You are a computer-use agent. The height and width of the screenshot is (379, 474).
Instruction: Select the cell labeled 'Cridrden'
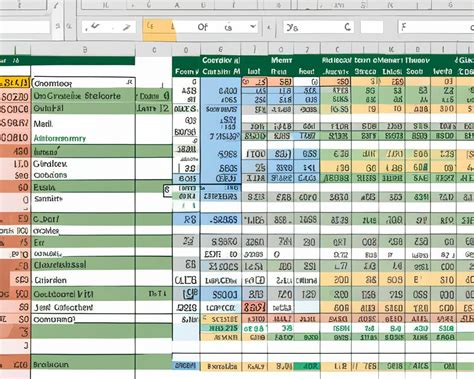(83, 280)
